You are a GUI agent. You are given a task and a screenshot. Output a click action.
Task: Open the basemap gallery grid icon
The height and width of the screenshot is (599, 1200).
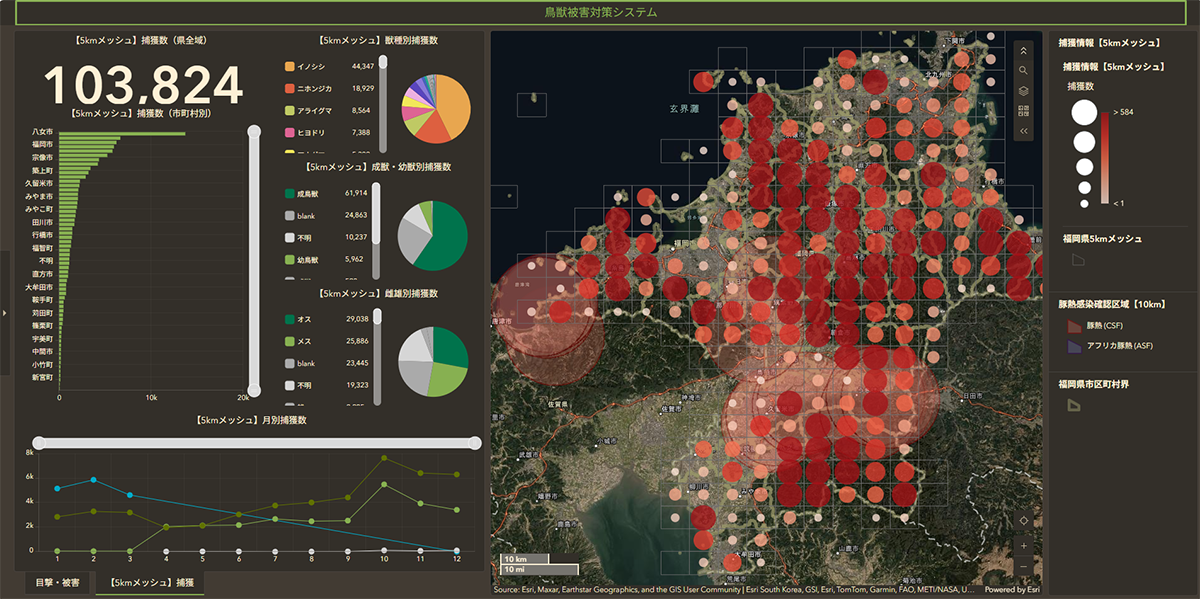(x=1023, y=110)
